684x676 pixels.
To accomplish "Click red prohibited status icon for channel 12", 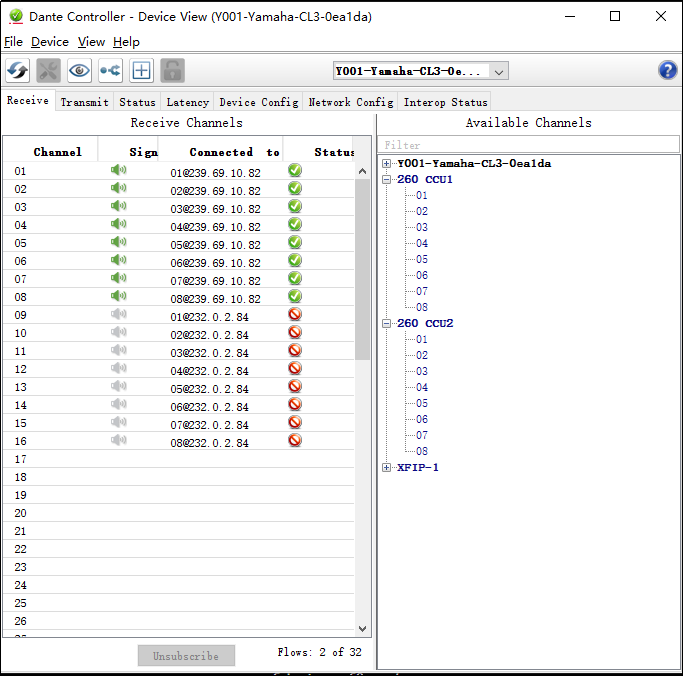I will pyautogui.click(x=295, y=368).
